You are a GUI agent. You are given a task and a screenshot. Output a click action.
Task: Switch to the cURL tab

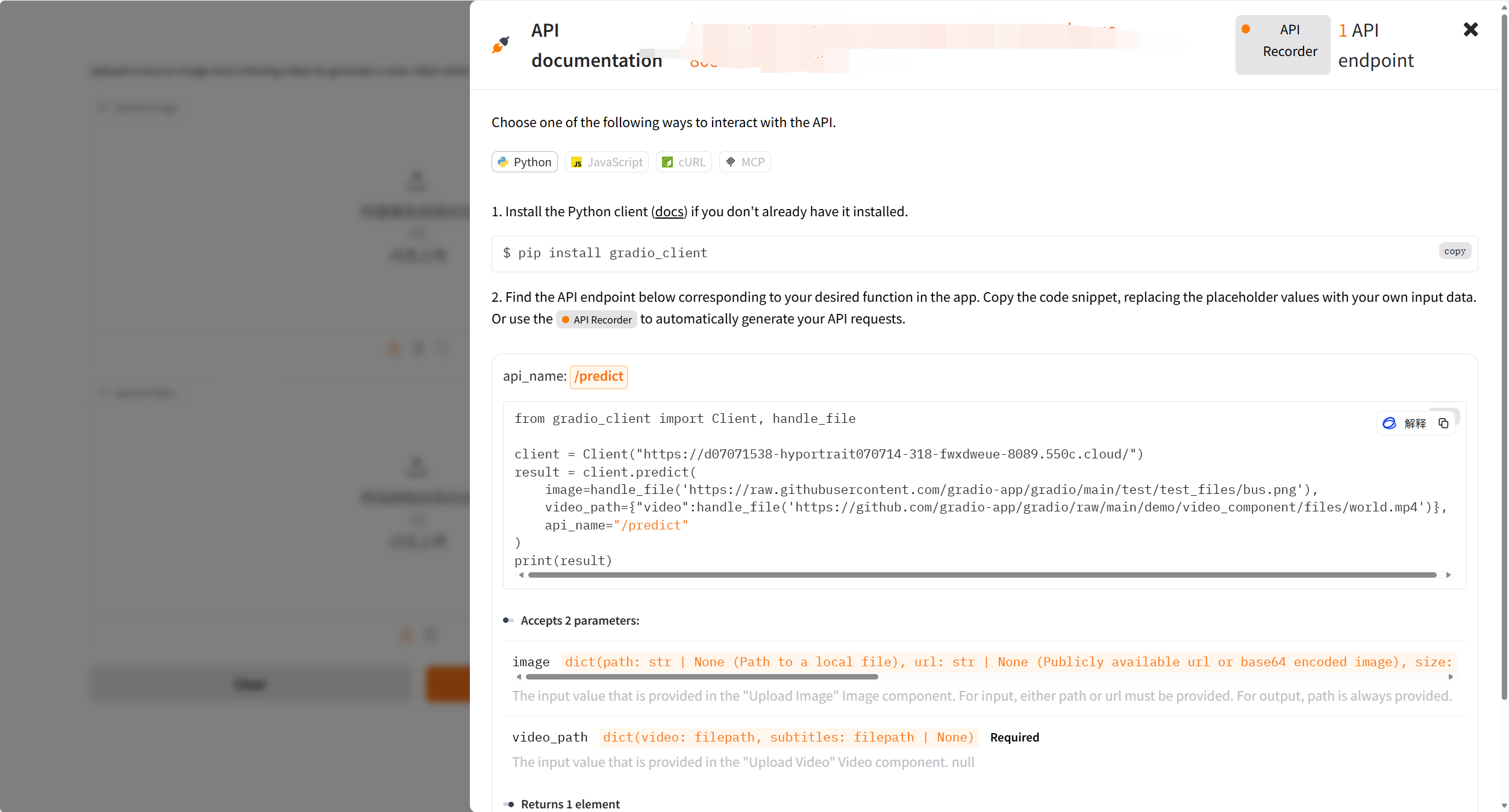tap(684, 162)
